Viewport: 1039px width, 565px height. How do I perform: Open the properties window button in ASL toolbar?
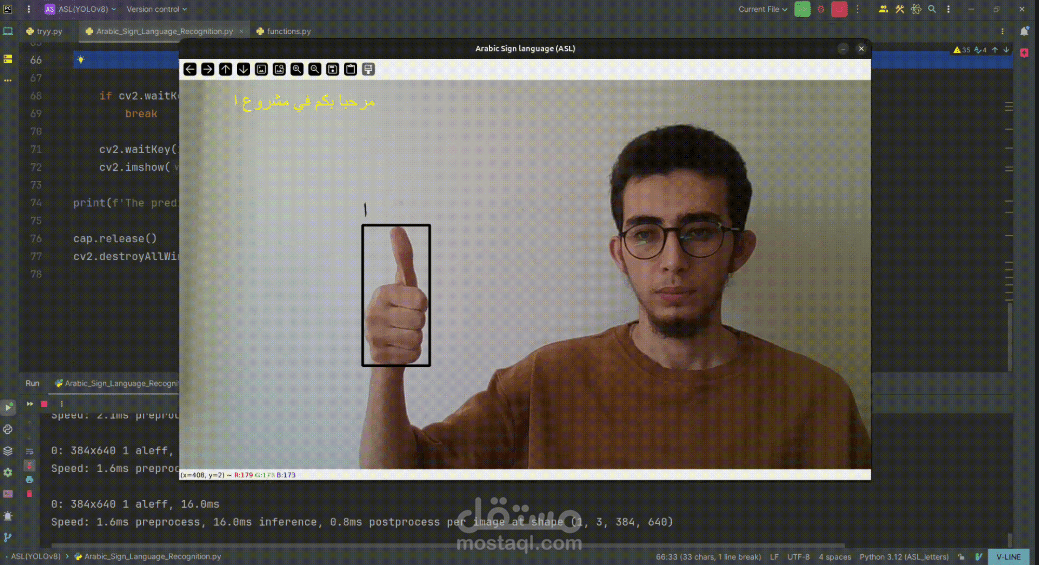[368, 70]
